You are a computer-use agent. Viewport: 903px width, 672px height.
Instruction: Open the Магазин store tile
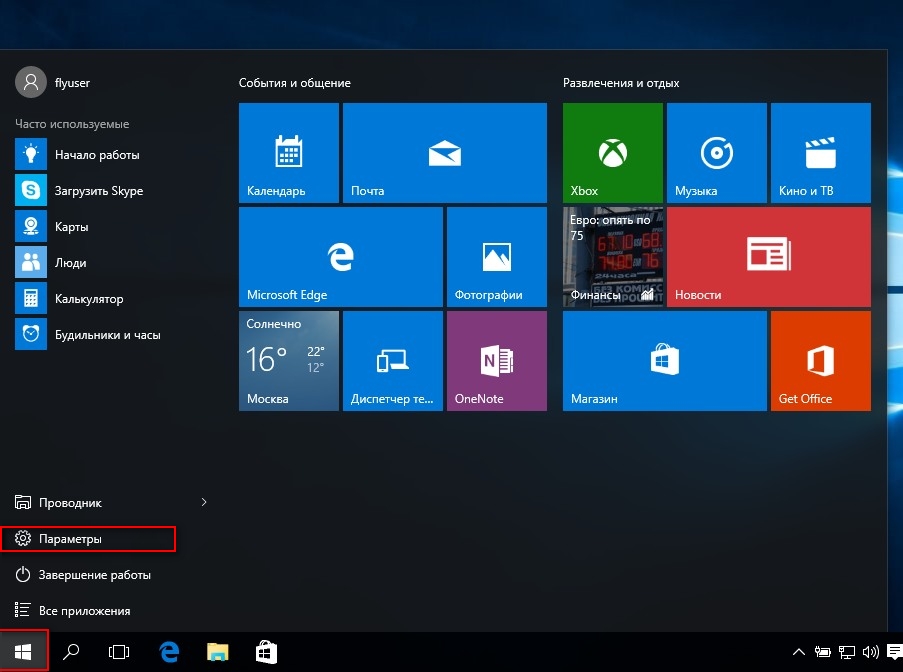[x=665, y=361]
